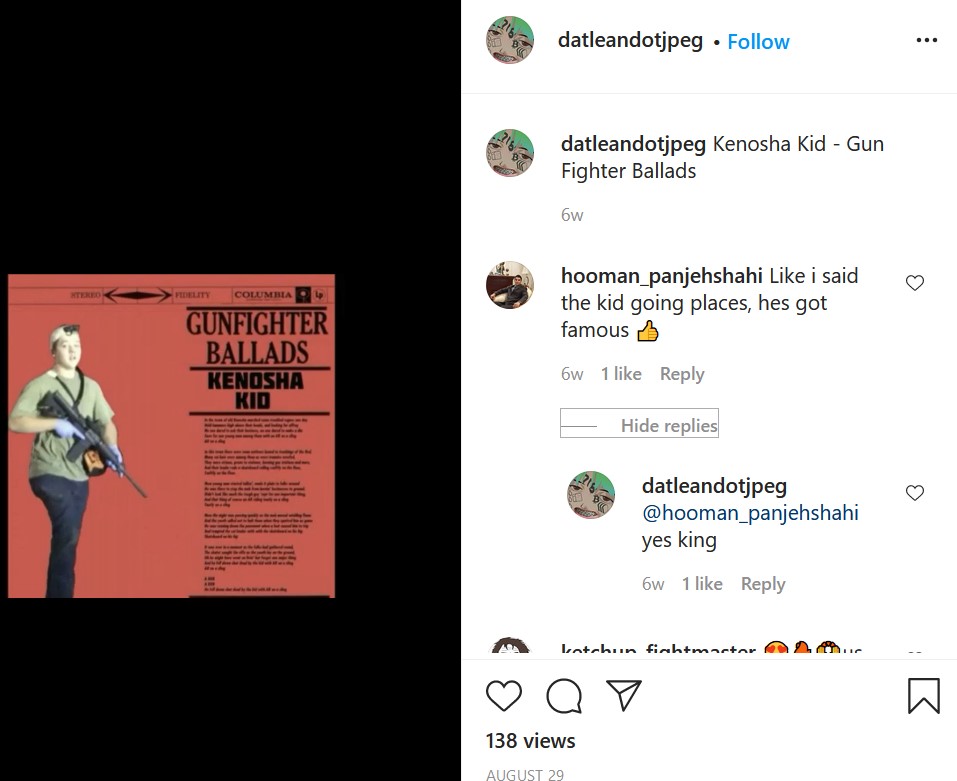Open the caption author datleandotjpeg username

click(633, 144)
